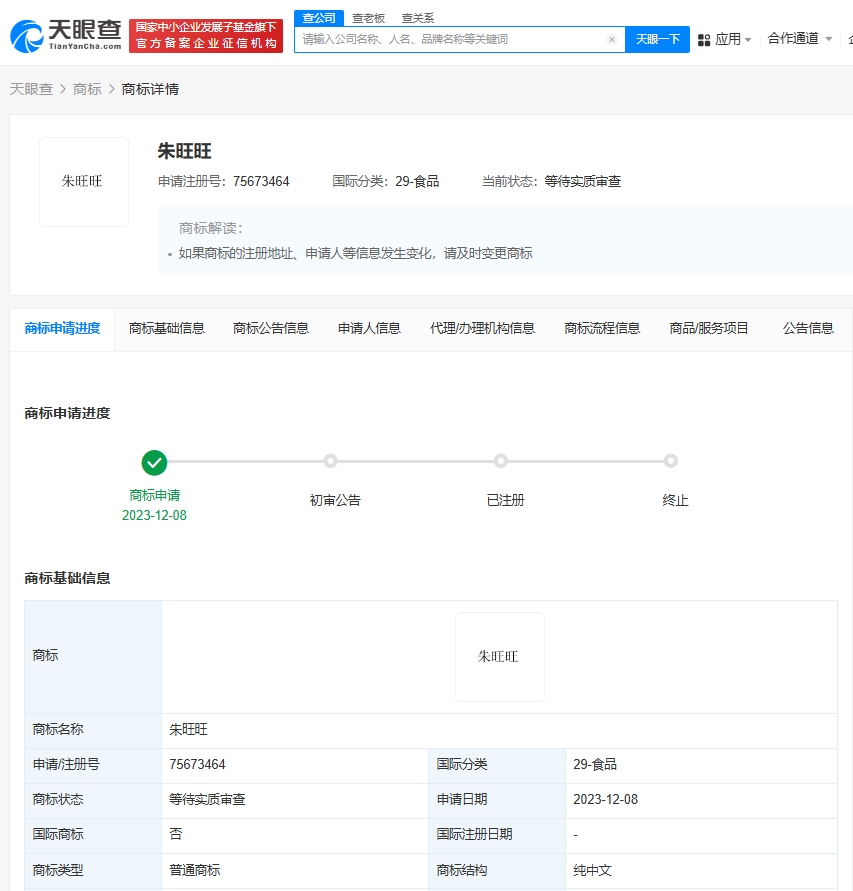This screenshot has width=853, height=891.
Task: Click the 朱旺旺 trademark image in table
Action: point(500,656)
